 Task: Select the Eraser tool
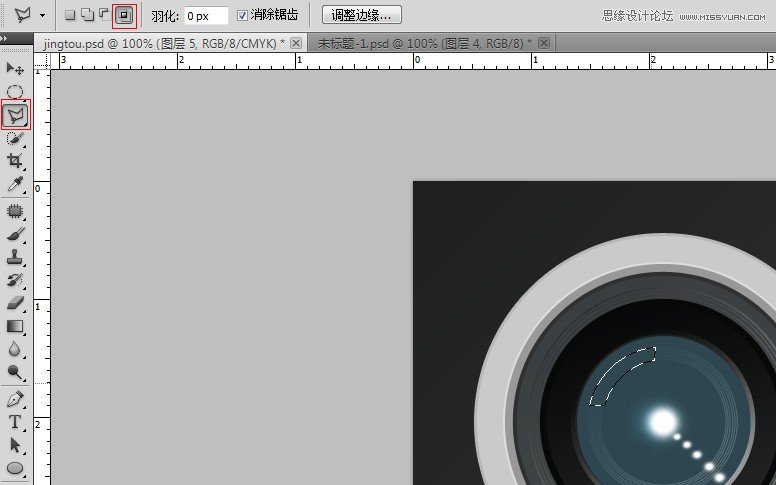pyautogui.click(x=15, y=303)
